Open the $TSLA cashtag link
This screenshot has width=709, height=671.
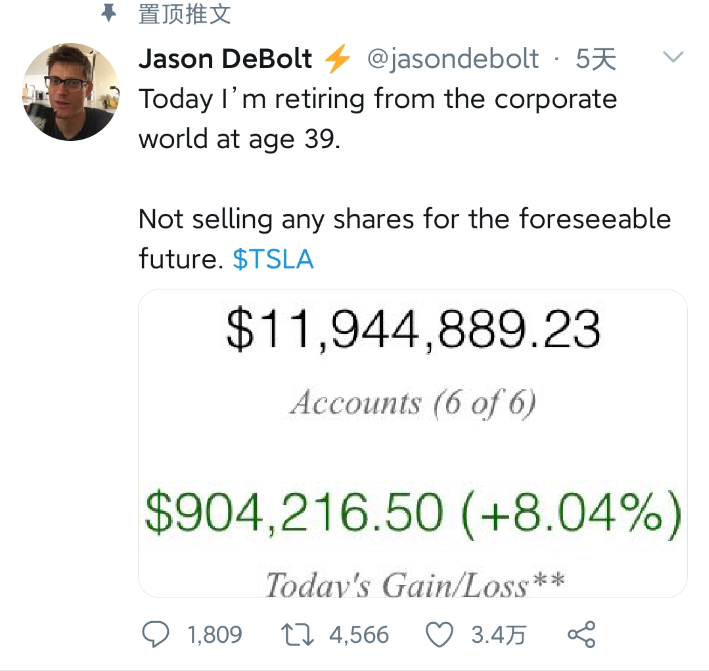[x=273, y=260]
